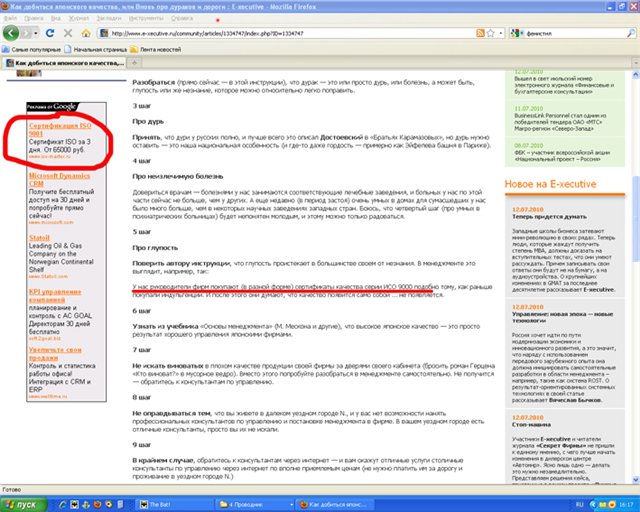Click the '3 шаг' heading text
The height and width of the screenshot is (512, 640).
point(142,106)
